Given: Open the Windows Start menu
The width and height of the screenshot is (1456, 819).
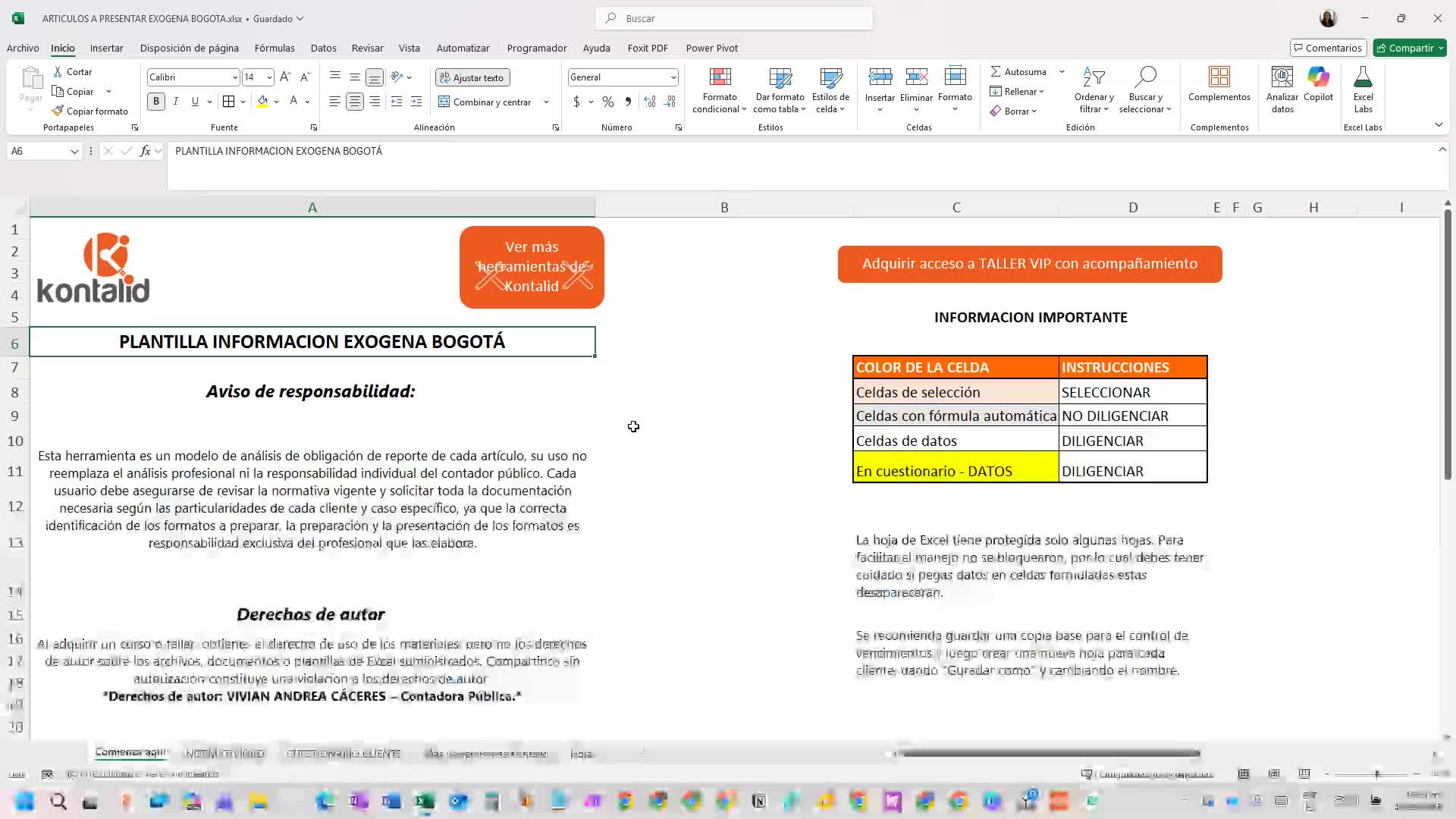Looking at the screenshot, I should tap(24, 802).
